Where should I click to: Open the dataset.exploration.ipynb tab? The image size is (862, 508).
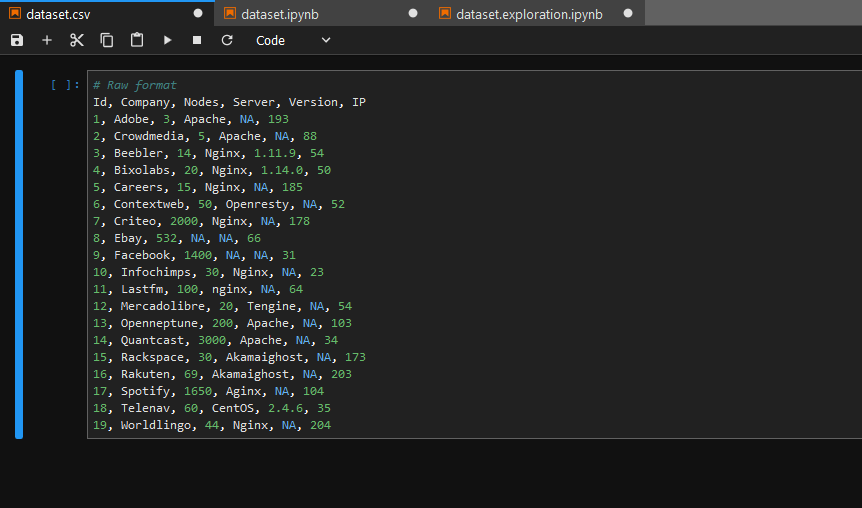pyautogui.click(x=537, y=14)
